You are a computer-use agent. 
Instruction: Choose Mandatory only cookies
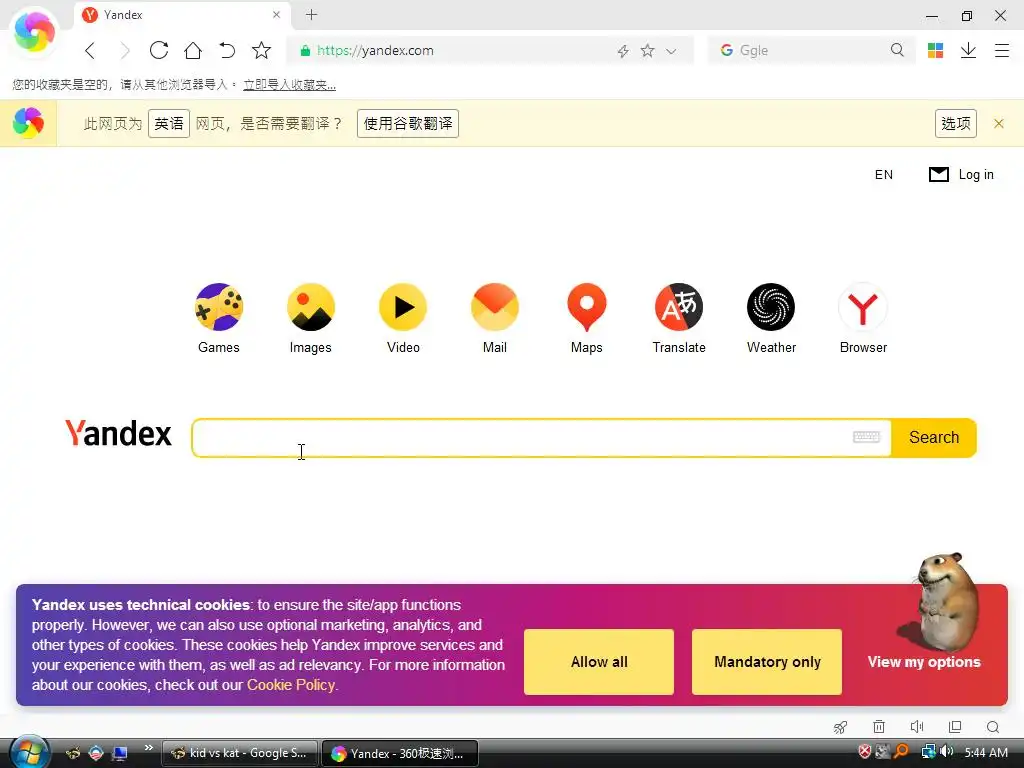(x=767, y=662)
